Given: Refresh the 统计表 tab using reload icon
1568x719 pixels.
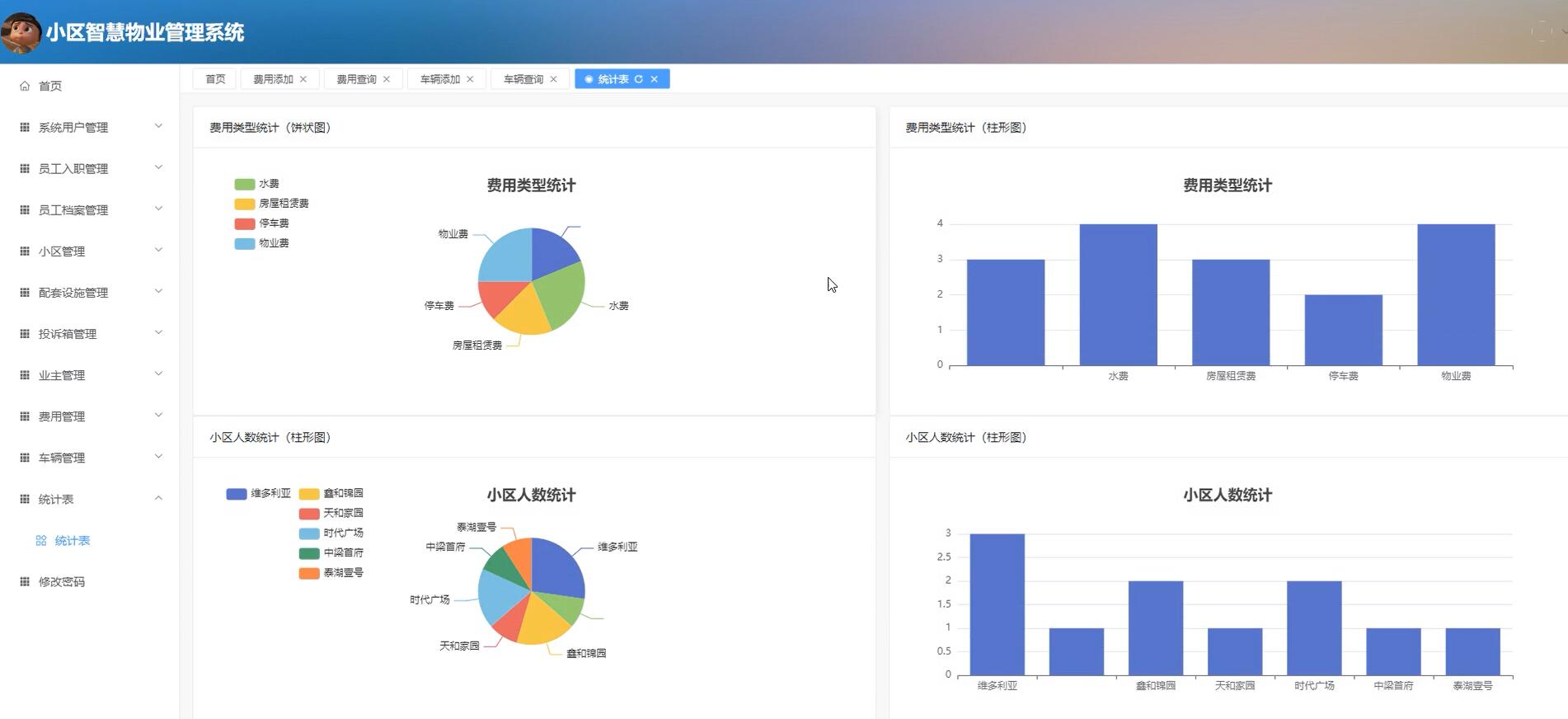Looking at the screenshot, I should (x=638, y=79).
